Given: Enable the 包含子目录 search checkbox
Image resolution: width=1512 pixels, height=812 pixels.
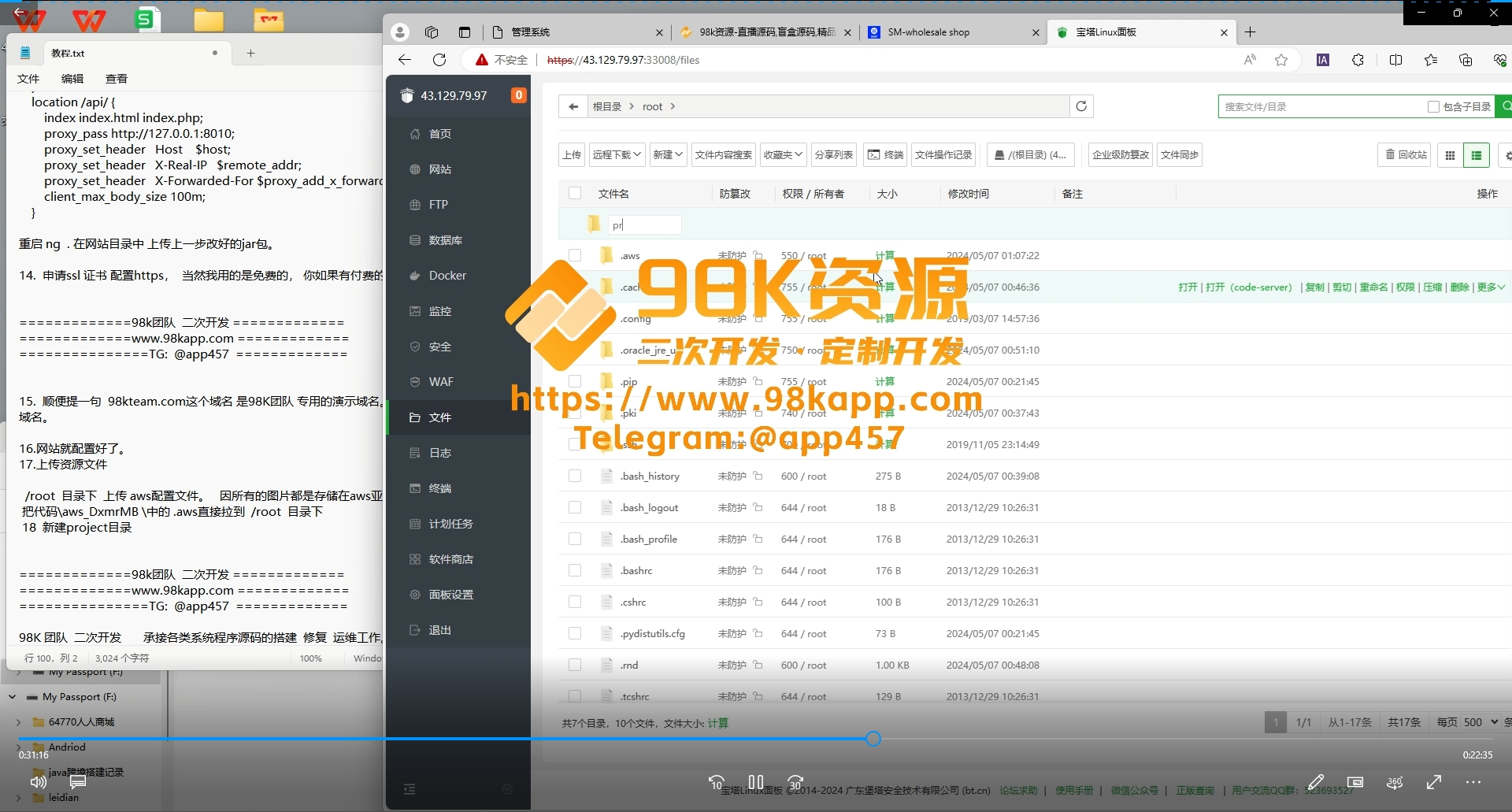Looking at the screenshot, I should (x=1433, y=106).
